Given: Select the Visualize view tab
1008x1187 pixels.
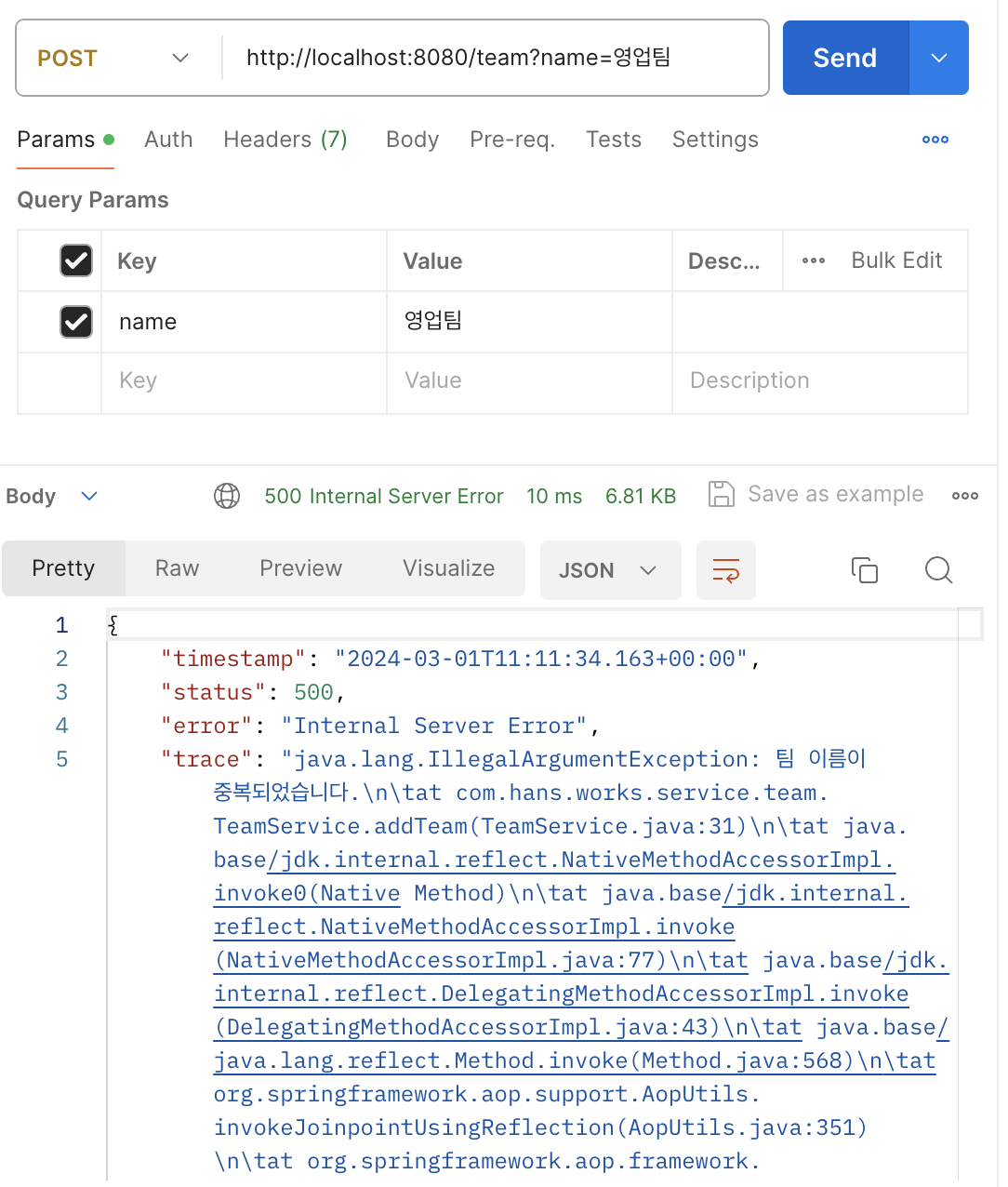Looking at the screenshot, I should coord(449,568).
